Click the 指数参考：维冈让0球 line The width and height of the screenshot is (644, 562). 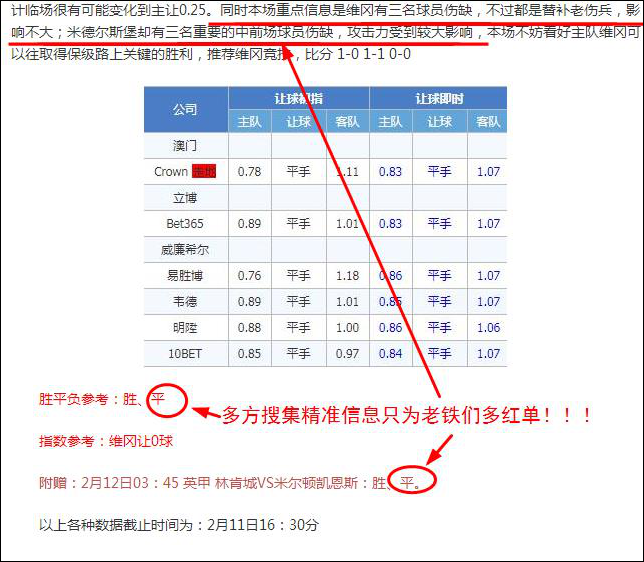click(106, 441)
